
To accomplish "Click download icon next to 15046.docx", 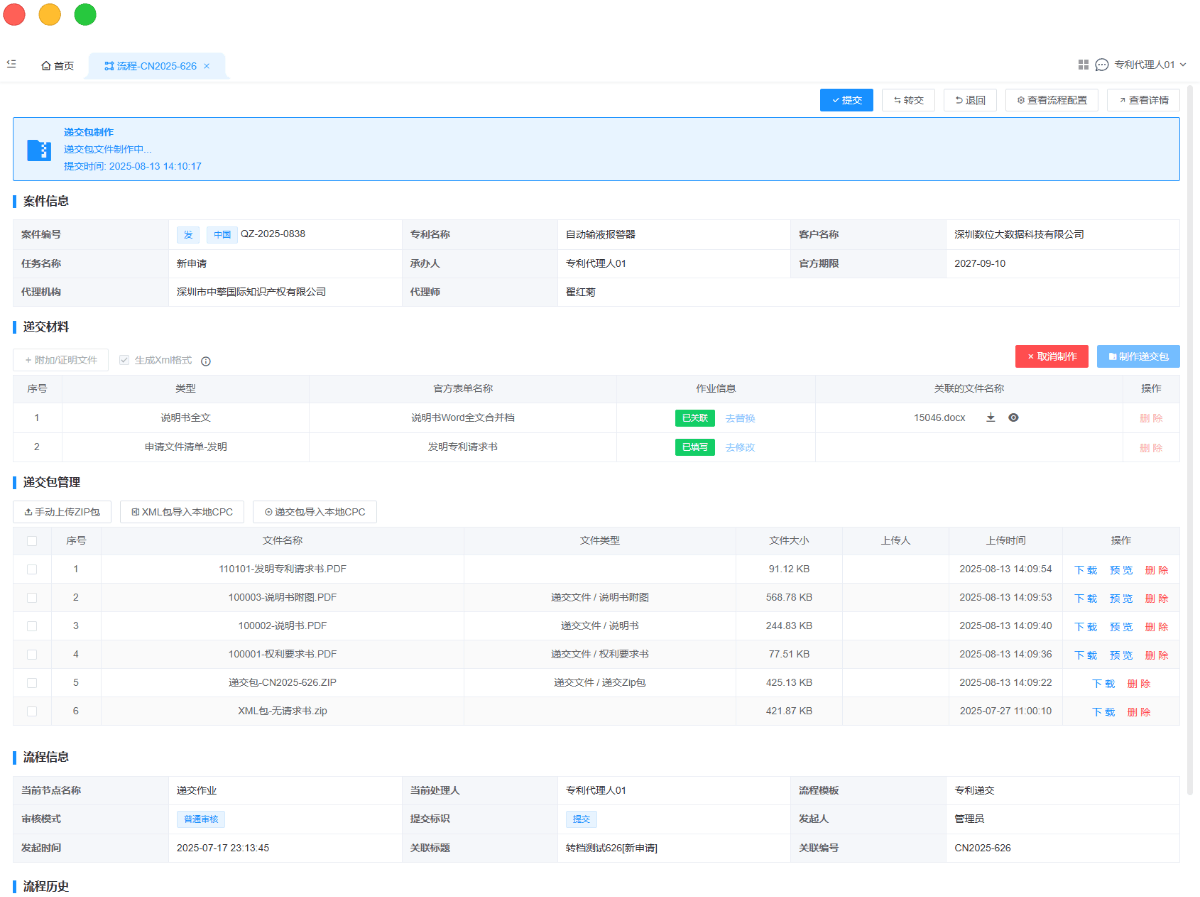I will (991, 418).
